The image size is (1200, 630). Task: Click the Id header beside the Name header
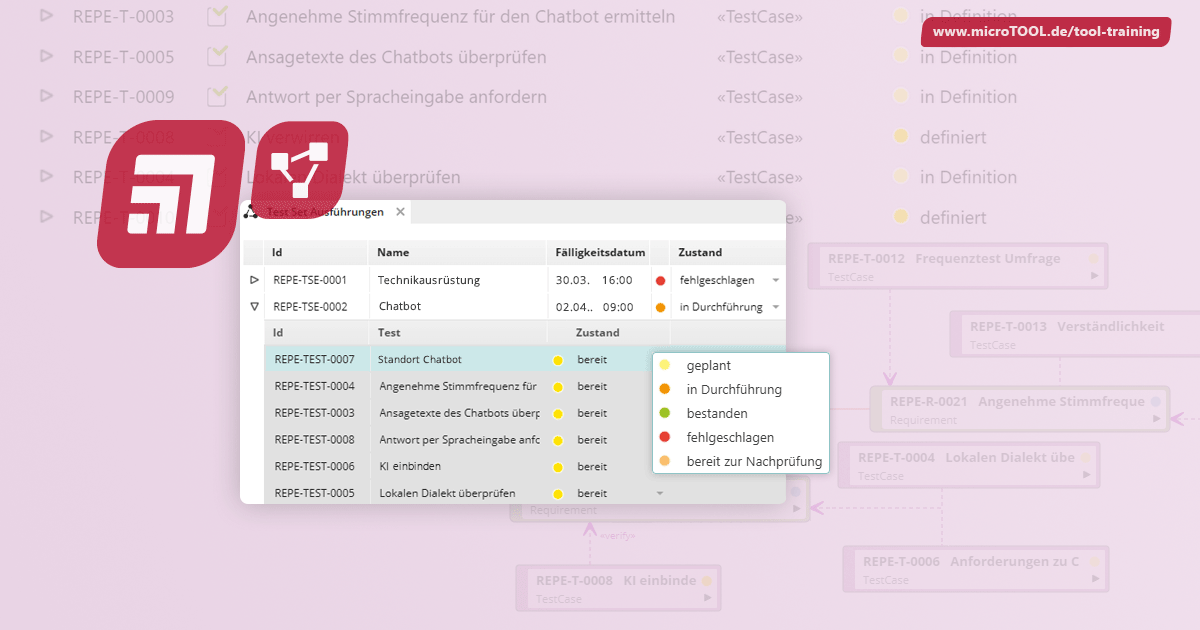317,253
